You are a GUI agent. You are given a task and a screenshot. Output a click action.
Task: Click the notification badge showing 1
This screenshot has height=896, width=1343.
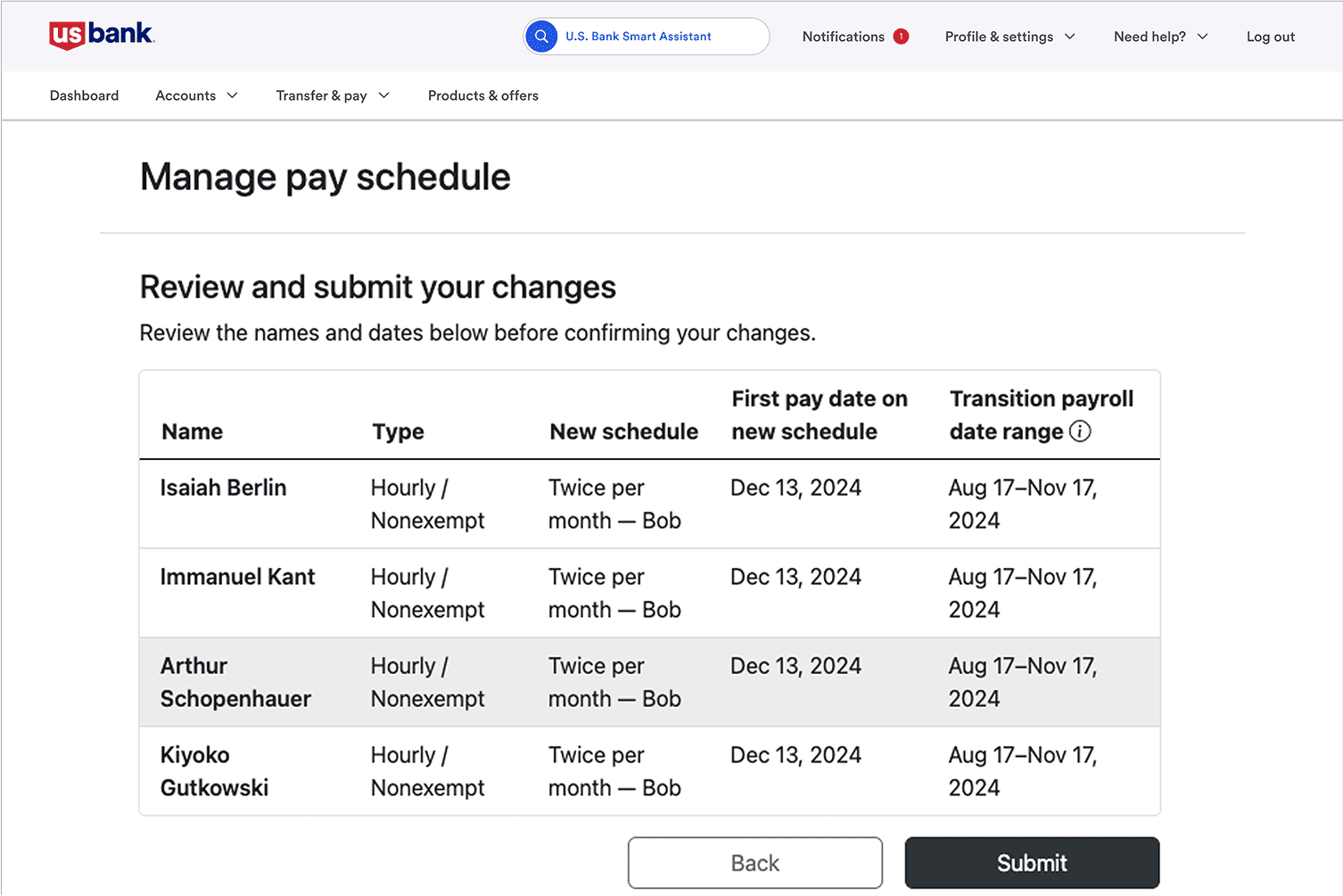click(x=901, y=36)
